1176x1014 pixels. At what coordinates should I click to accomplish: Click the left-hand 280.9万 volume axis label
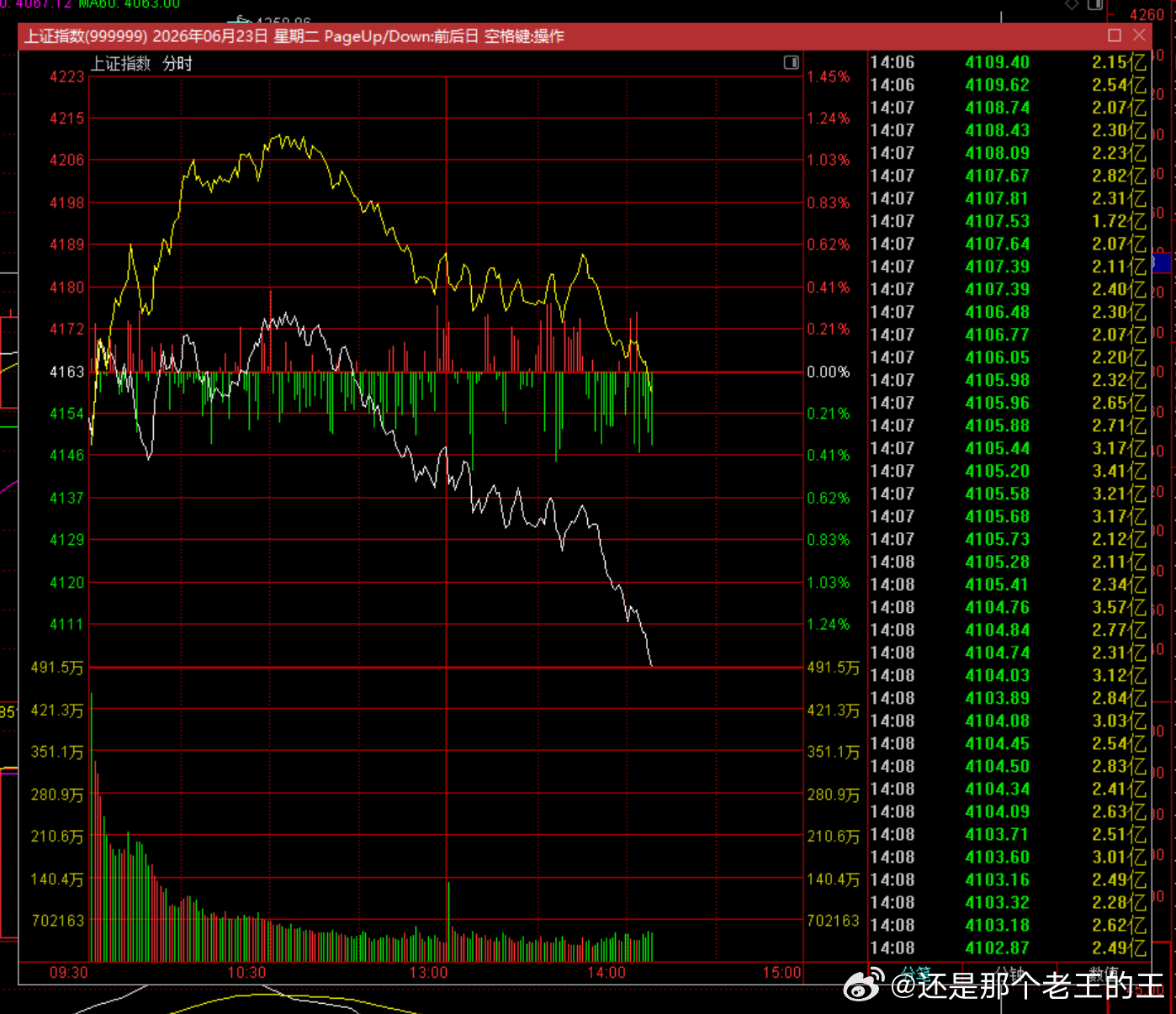pos(57,795)
